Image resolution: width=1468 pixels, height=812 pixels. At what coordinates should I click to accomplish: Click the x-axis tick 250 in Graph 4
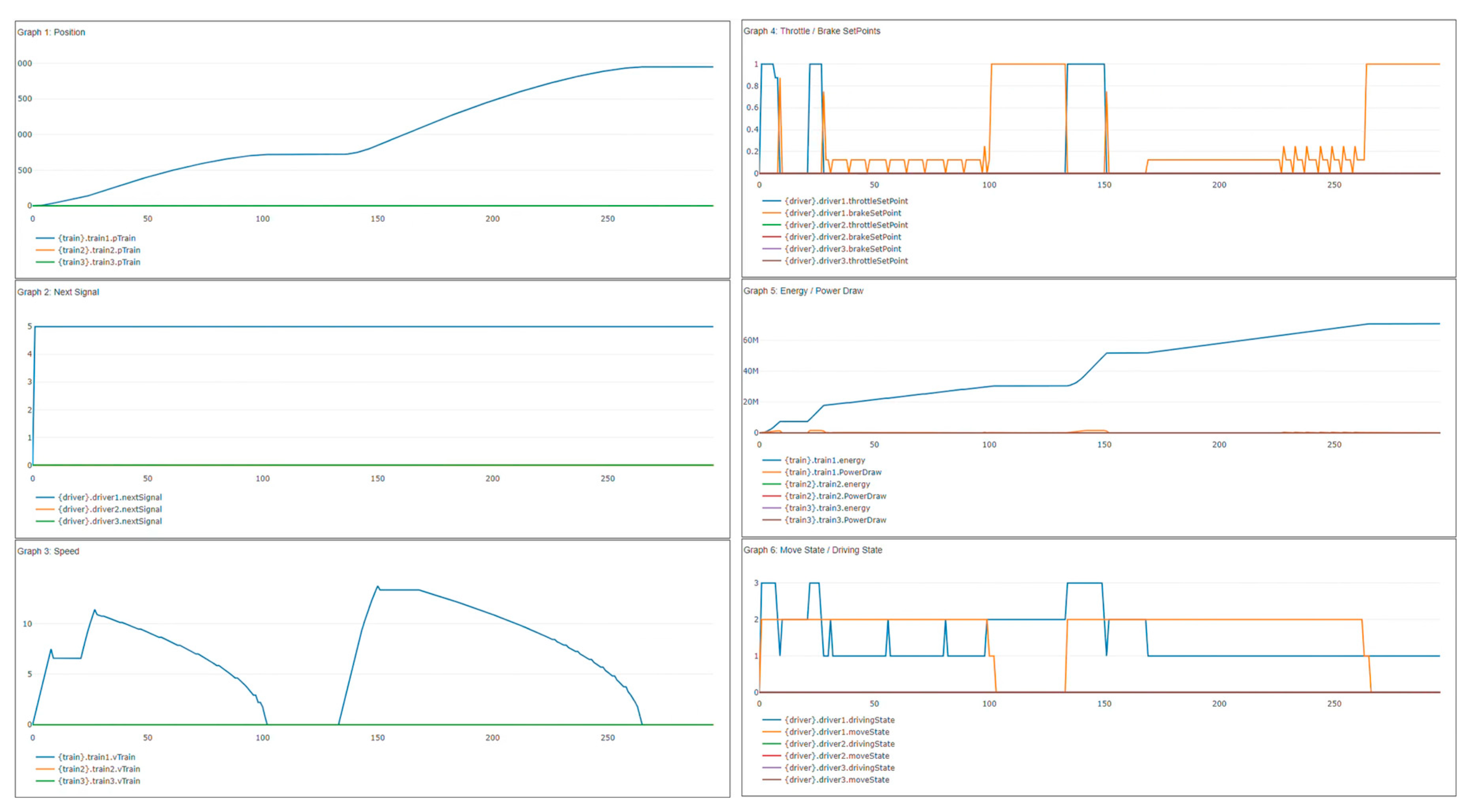pos(1334,185)
